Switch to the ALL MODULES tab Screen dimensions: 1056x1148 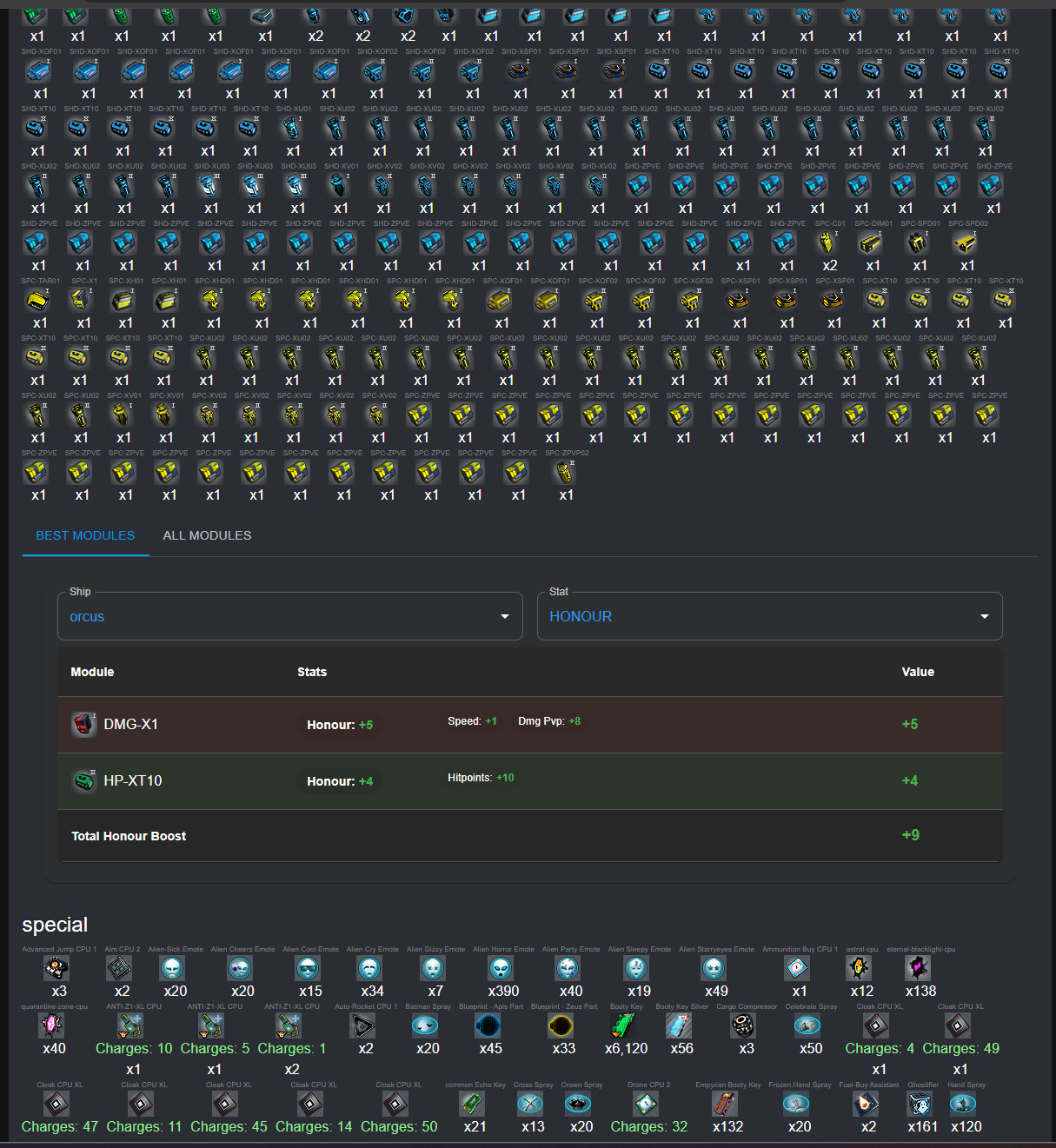pos(207,535)
